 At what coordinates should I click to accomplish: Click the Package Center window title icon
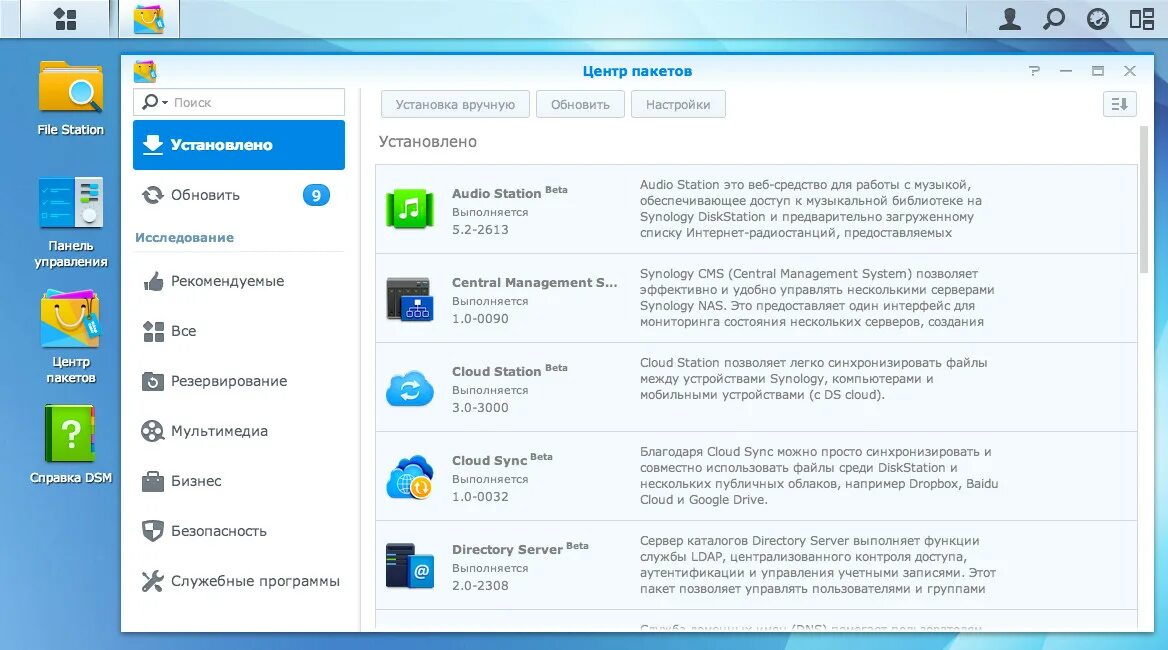pos(145,71)
